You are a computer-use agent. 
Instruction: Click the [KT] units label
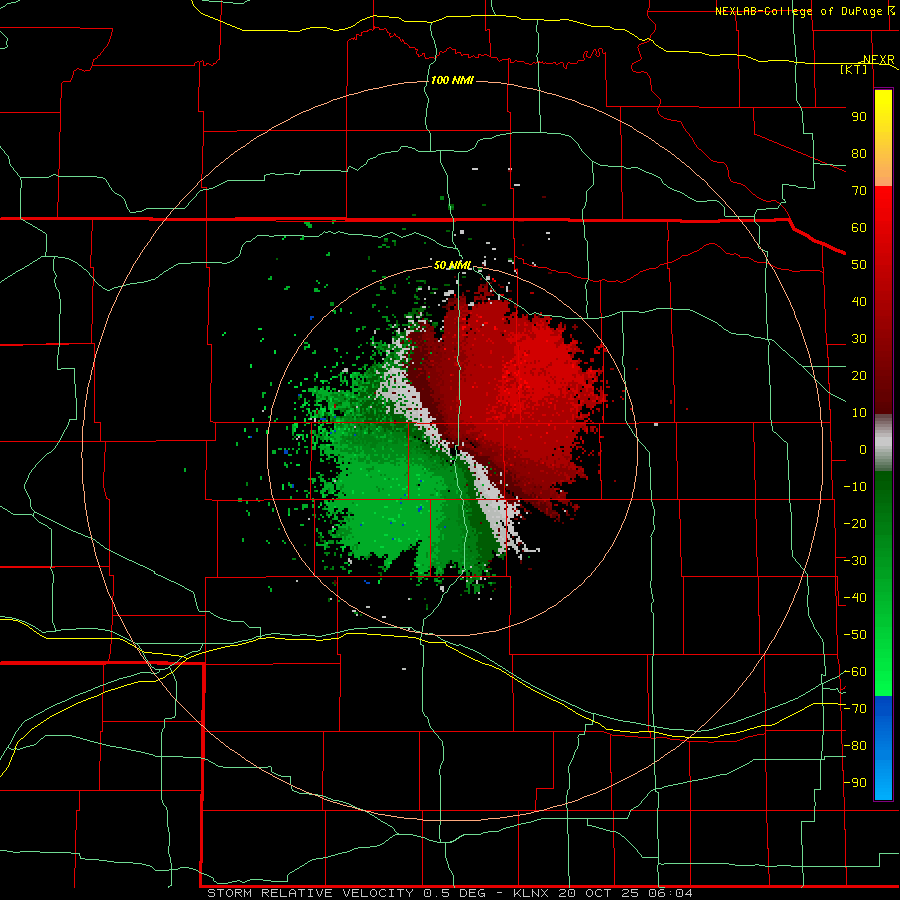point(854,69)
